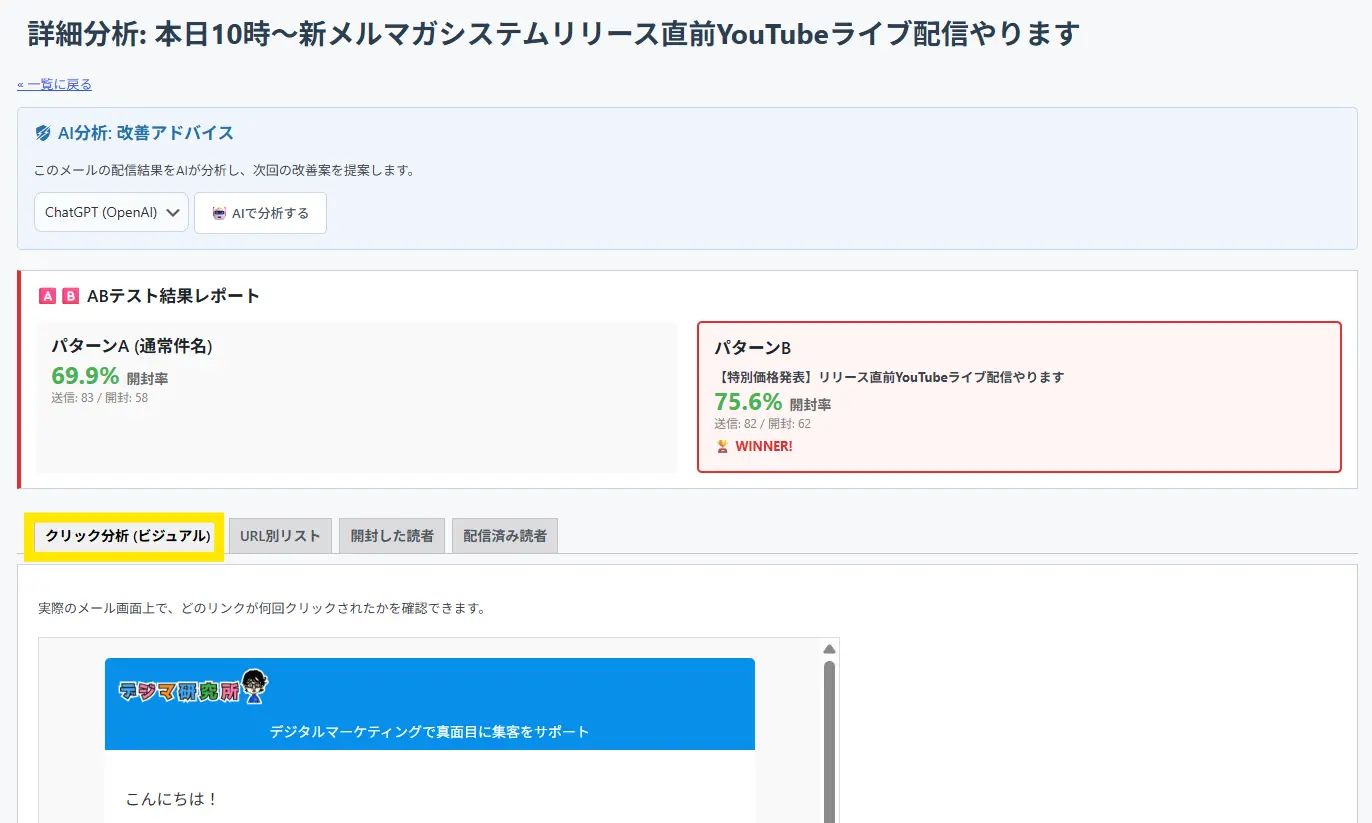Viewport: 1372px width, 823px height.
Task: Click the 75.6% open rate of パターンB
Action: coord(748,402)
